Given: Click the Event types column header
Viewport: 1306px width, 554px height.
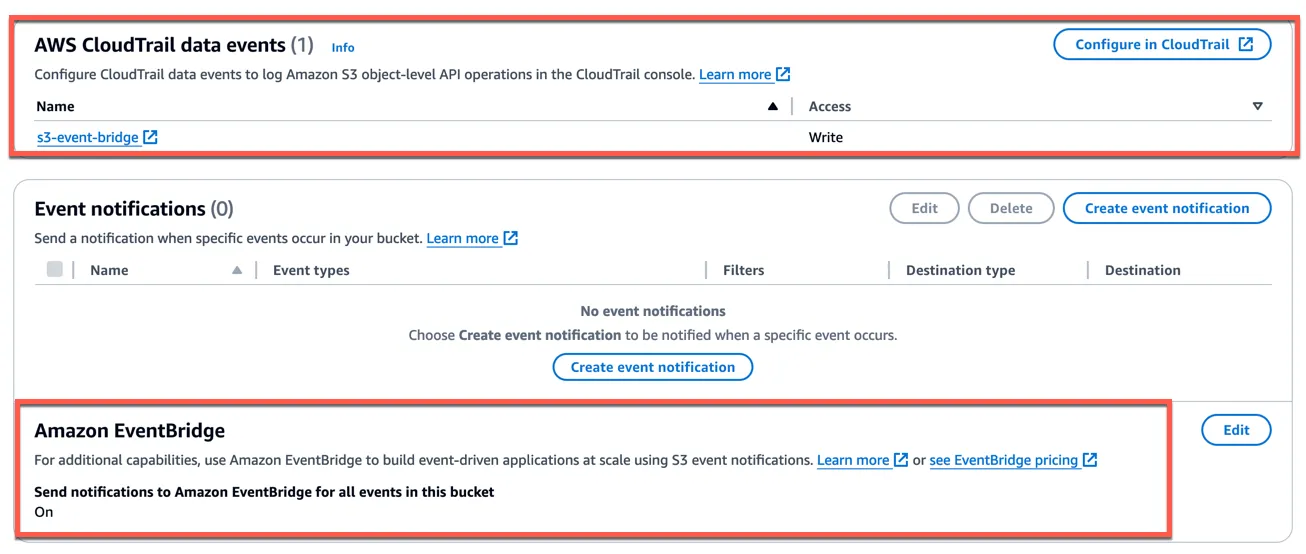Looking at the screenshot, I should click(311, 270).
